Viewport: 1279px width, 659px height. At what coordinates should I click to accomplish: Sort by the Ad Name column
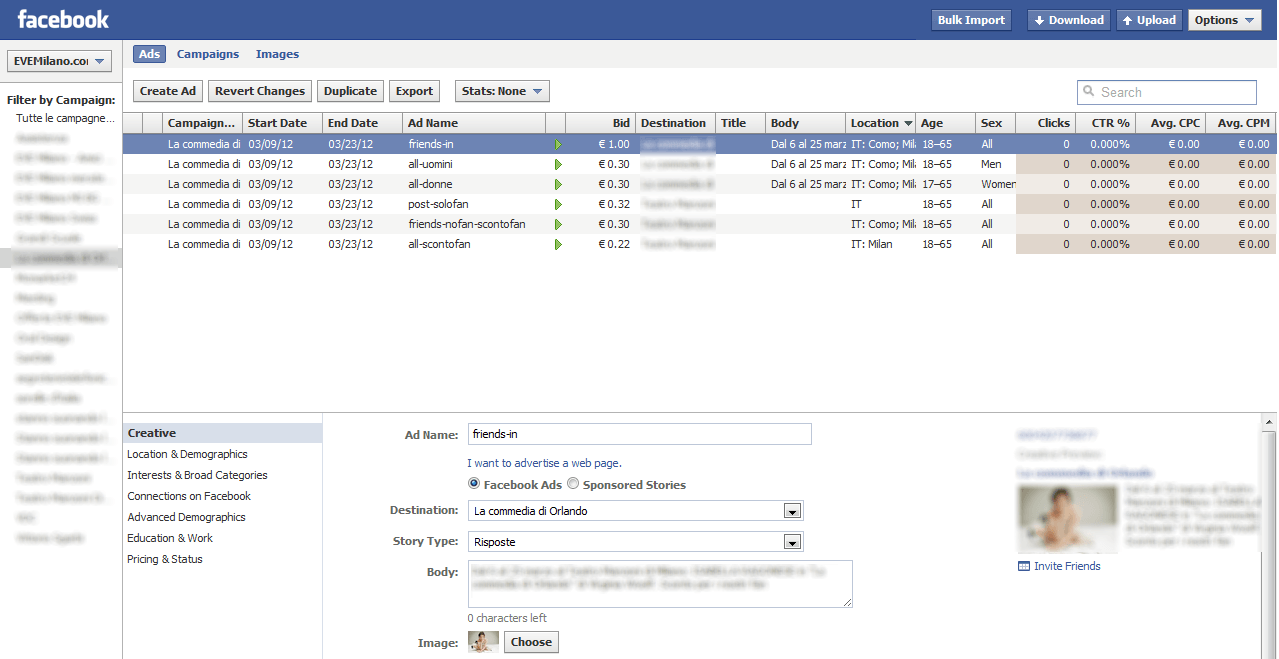tap(475, 123)
